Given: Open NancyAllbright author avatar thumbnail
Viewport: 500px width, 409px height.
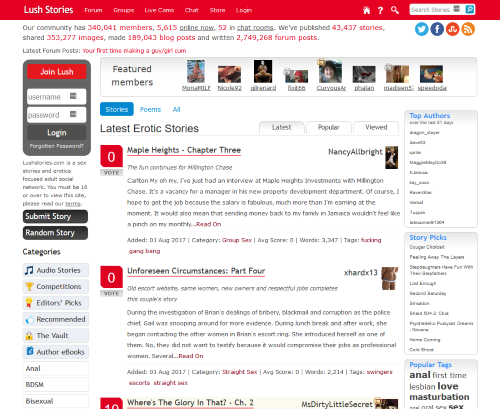Looking at the screenshot, I should pos(392,157).
